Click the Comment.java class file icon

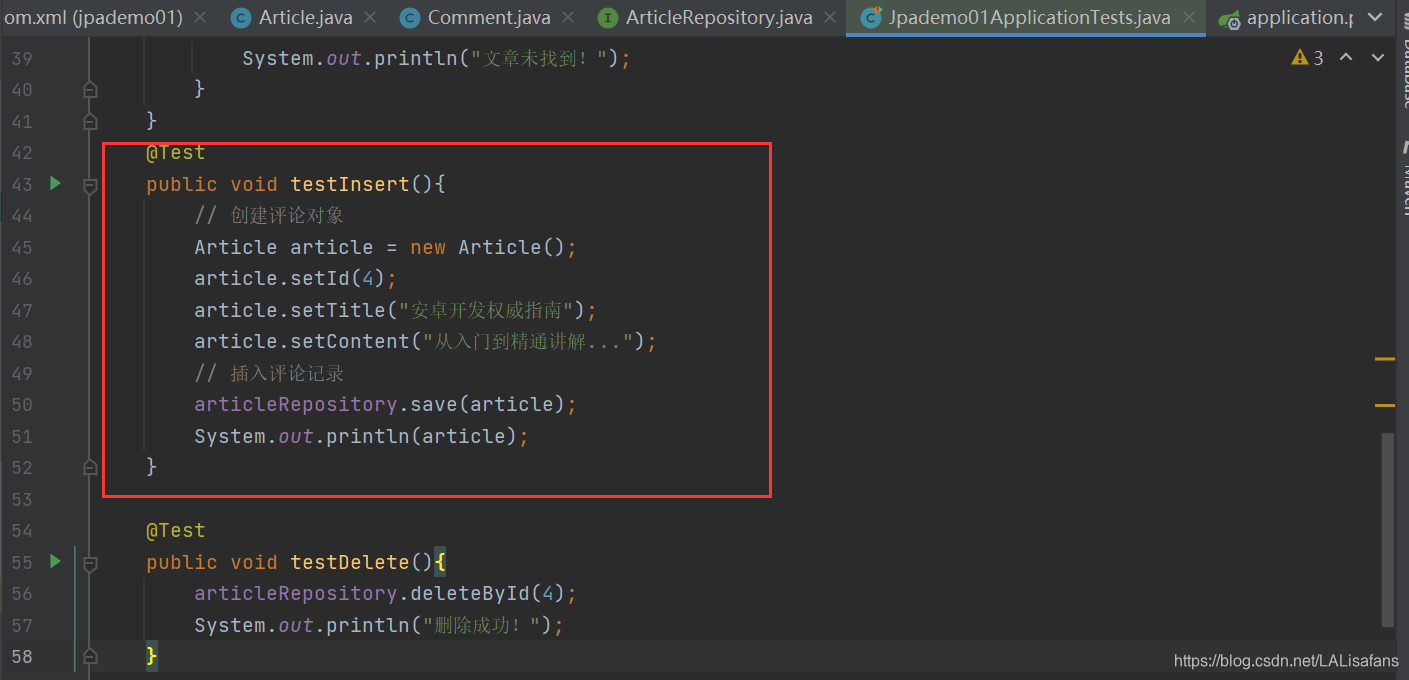(x=409, y=18)
